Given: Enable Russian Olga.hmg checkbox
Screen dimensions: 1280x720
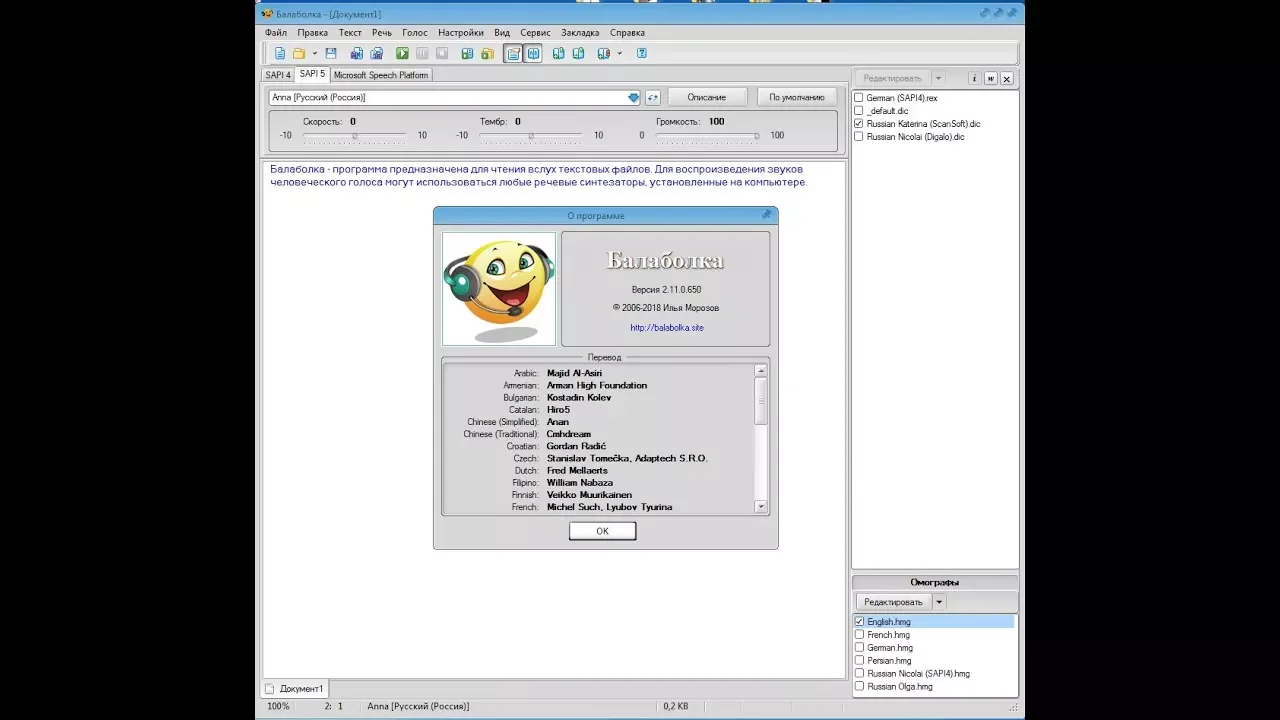Looking at the screenshot, I should (859, 687).
